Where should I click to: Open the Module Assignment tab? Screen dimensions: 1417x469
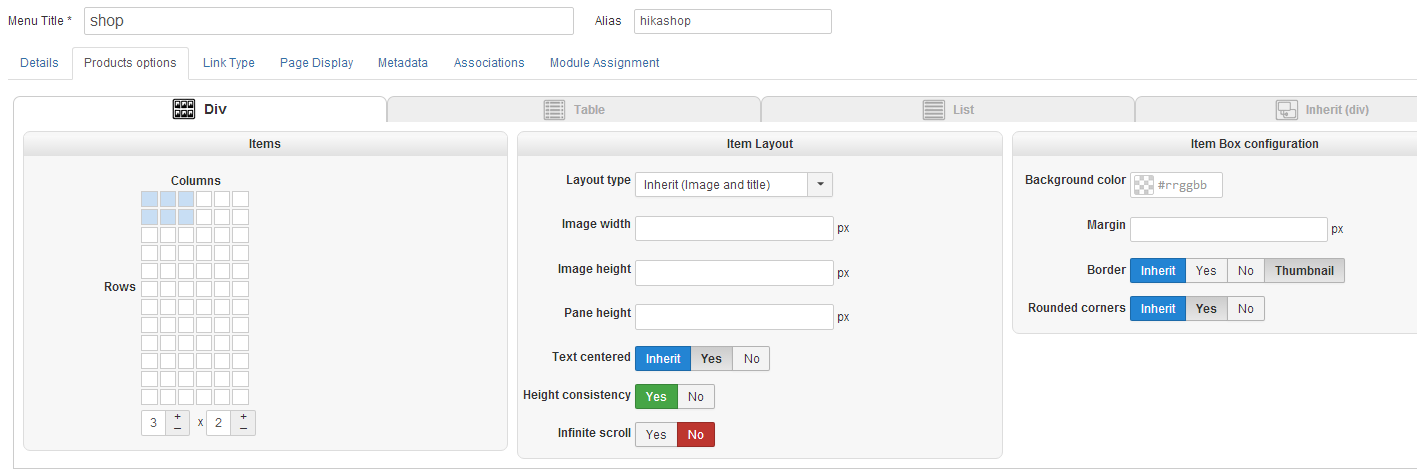(x=604, y=63)
